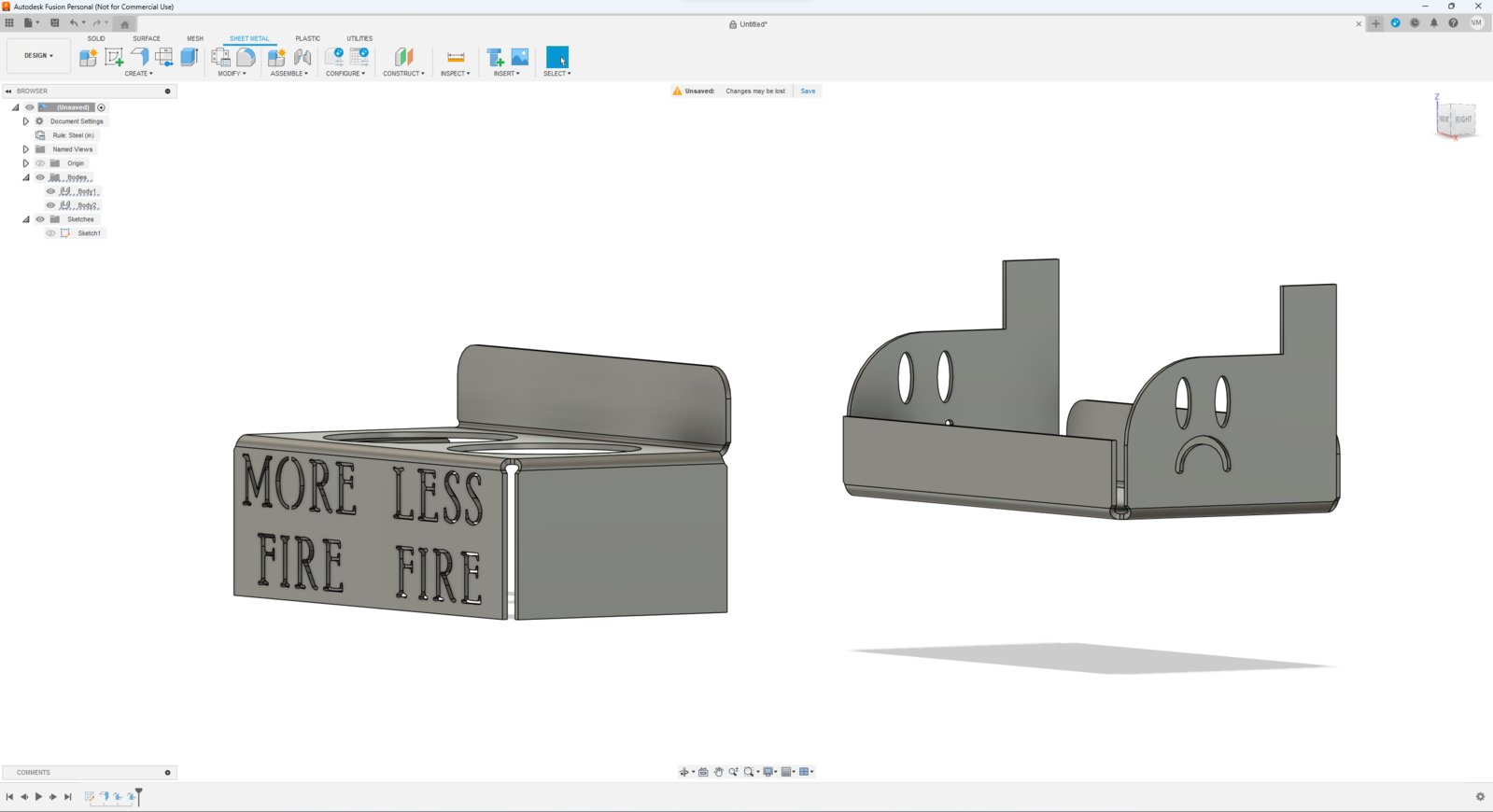Expand the Named Views node
1493x812 pixels.
point(26,149)
